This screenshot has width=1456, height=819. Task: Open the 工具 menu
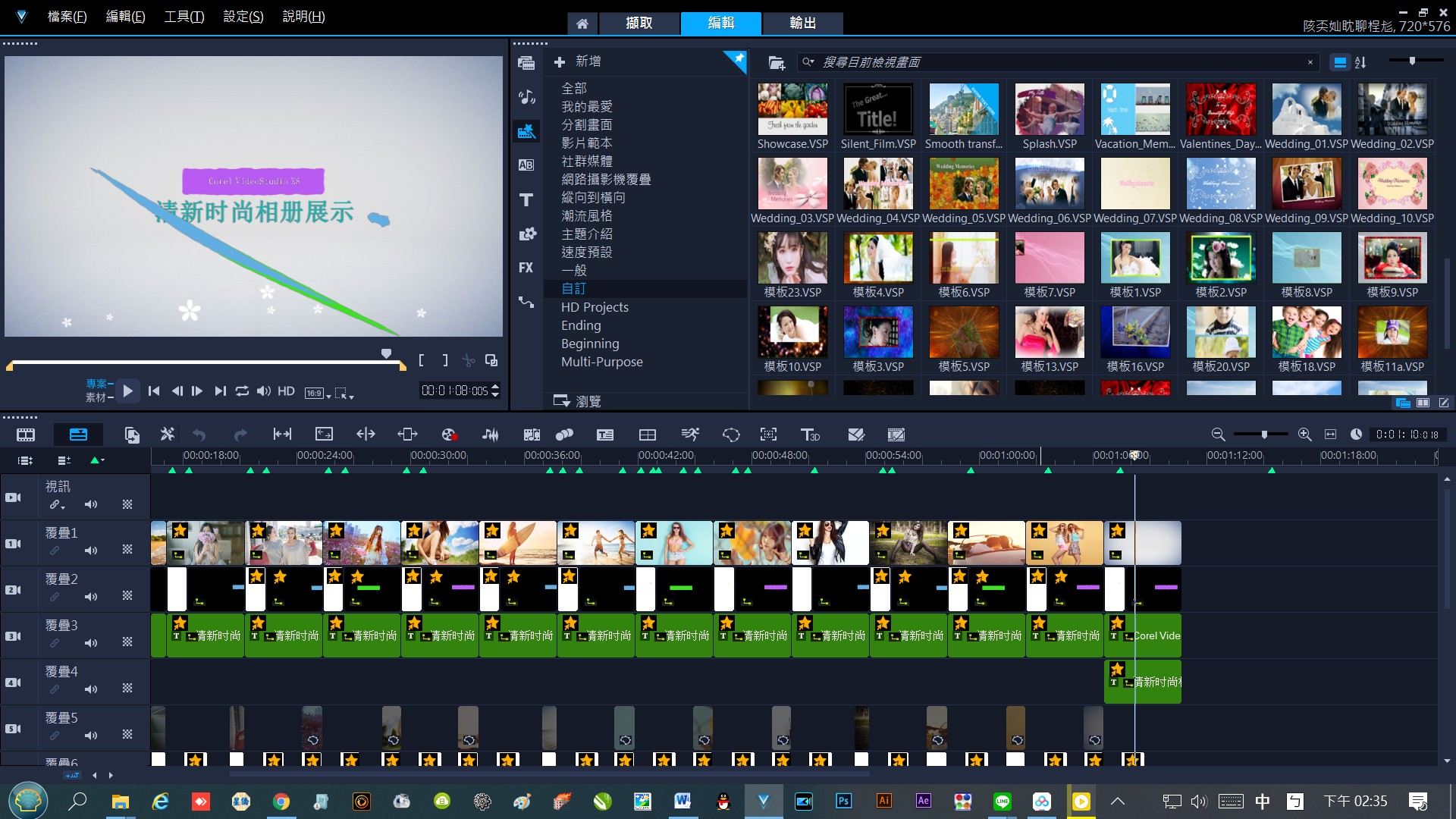(184, 17)
